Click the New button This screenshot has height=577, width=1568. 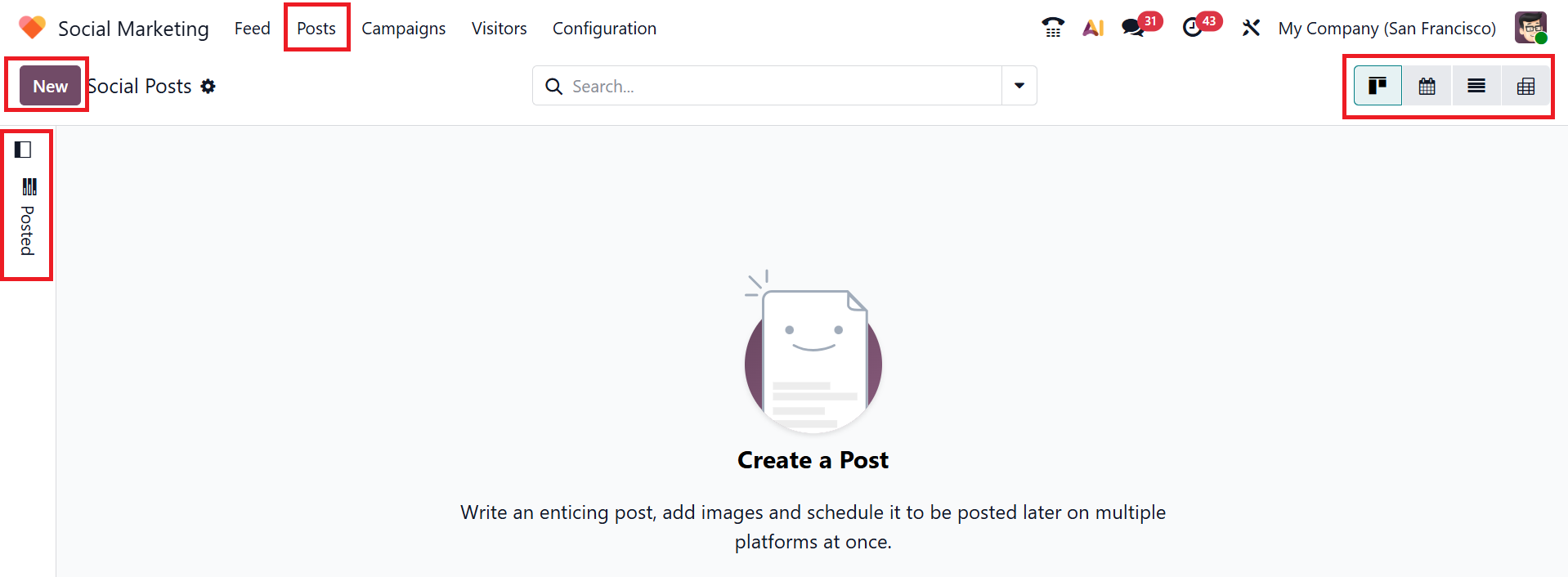[50, 86]
